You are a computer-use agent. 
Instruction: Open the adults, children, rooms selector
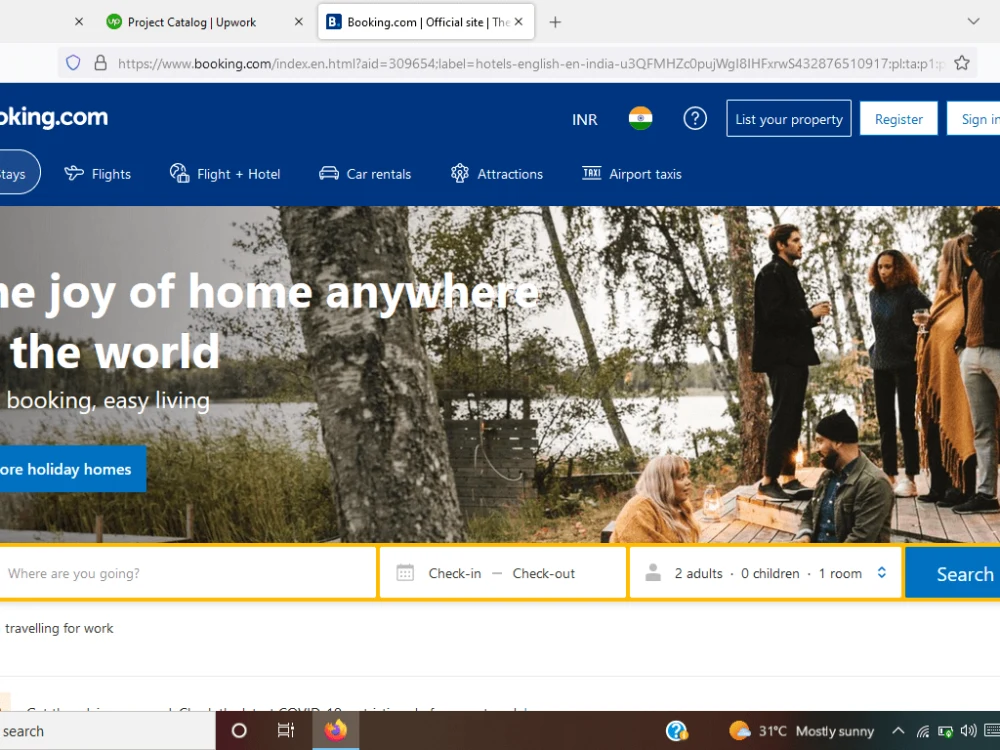(765, 573)
